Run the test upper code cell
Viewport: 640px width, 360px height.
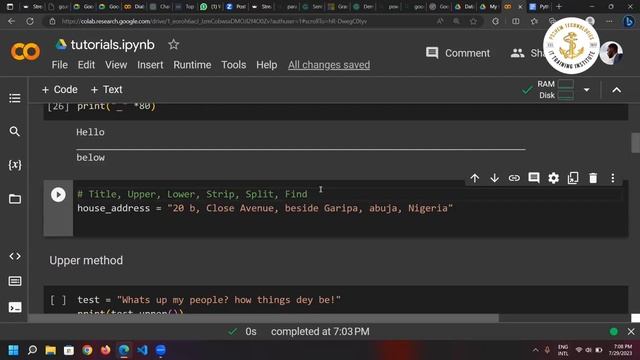pyautogui.click(x=58, y=300)
